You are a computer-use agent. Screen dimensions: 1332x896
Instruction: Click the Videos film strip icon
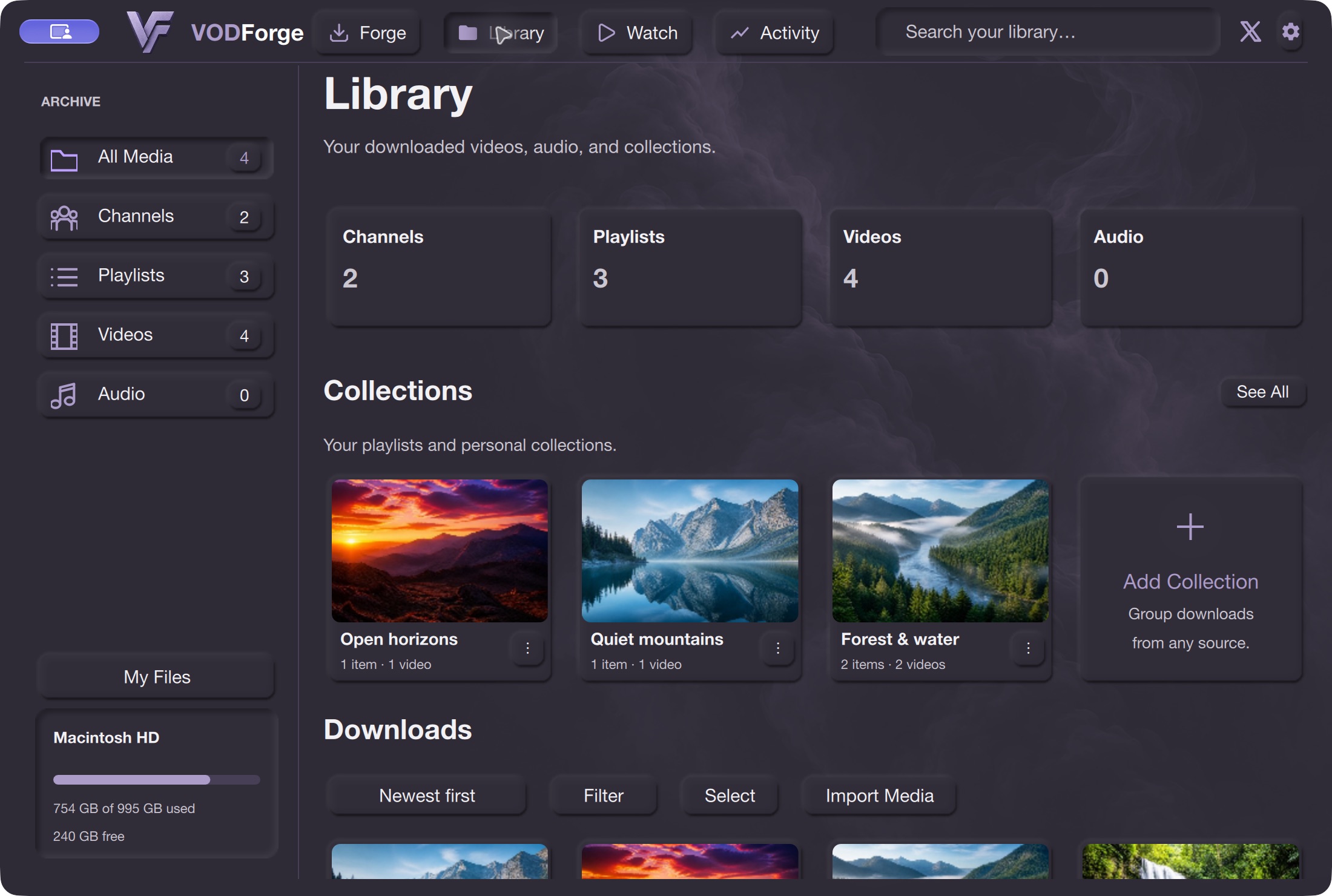point(64,336)
